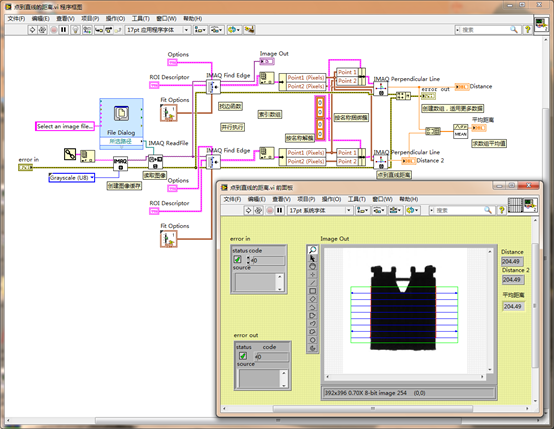
Task: Open the 文件(F) menu in block diagram
Action: pos(16,18)
